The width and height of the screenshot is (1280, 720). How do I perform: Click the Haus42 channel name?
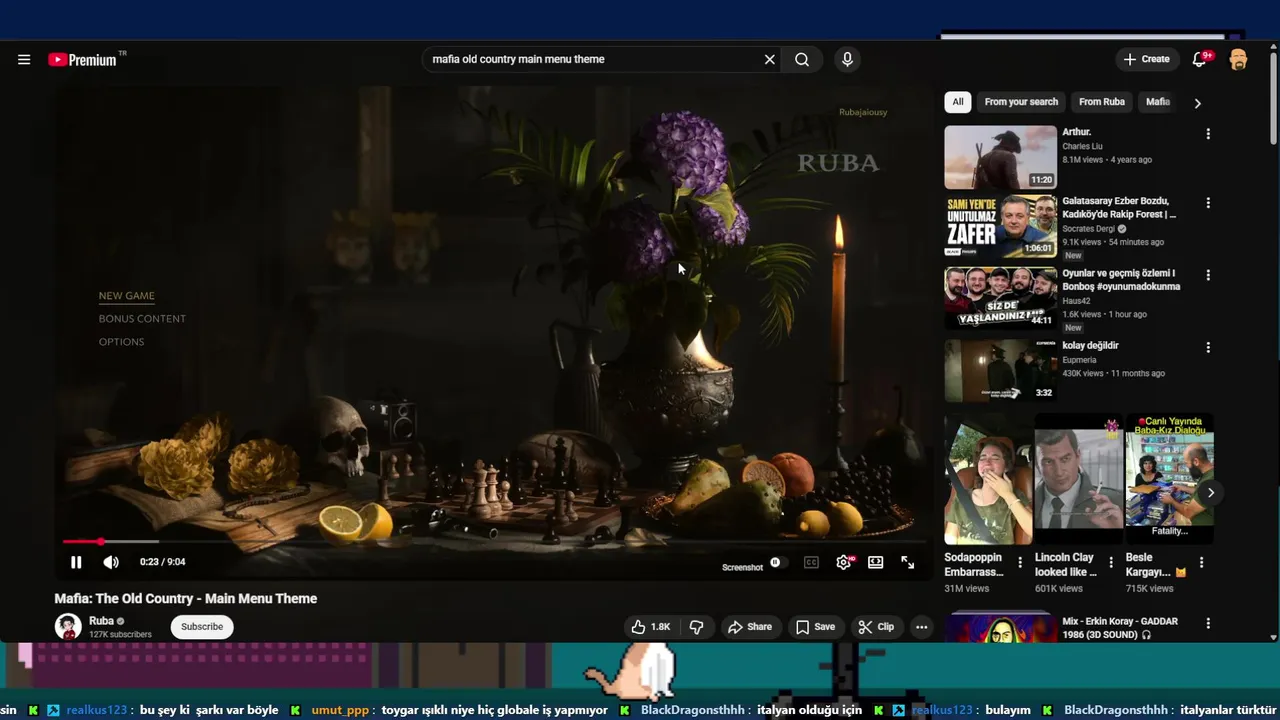pyautogui.click(x=1076, y=301)
